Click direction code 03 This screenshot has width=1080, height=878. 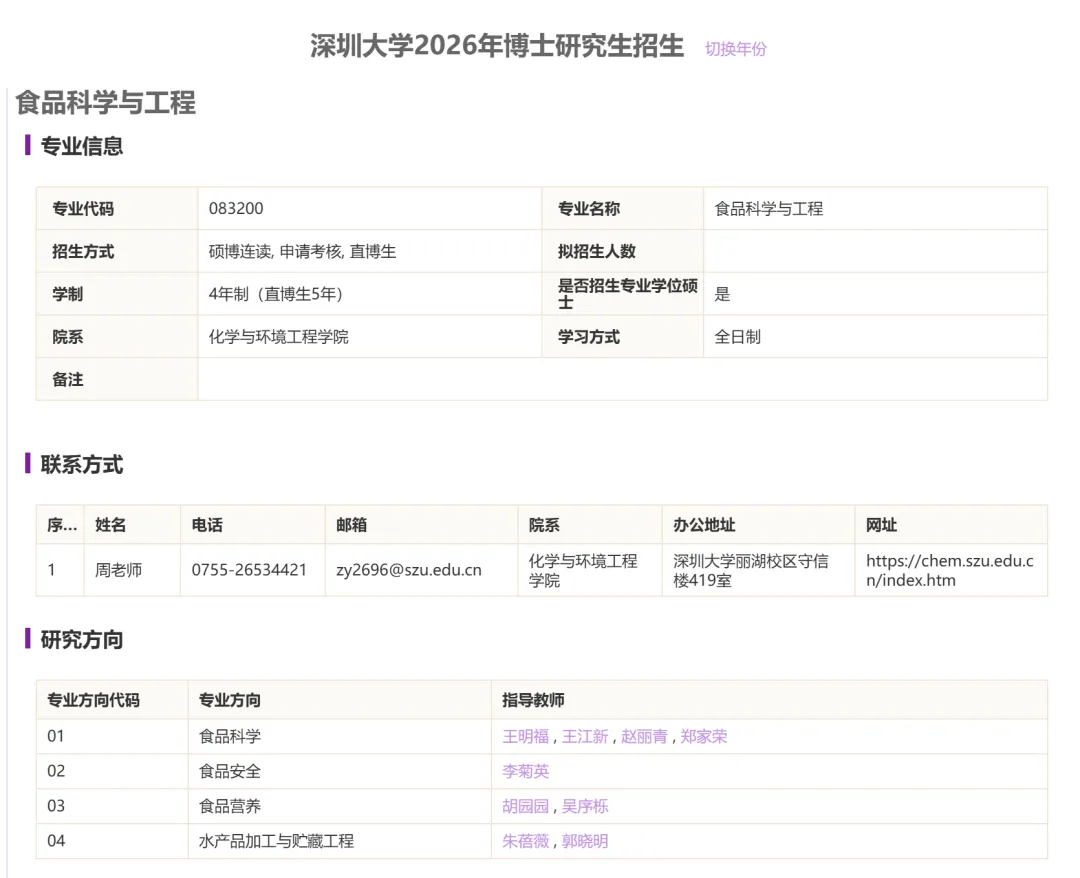pyautogui.click(x=56, y=806)
